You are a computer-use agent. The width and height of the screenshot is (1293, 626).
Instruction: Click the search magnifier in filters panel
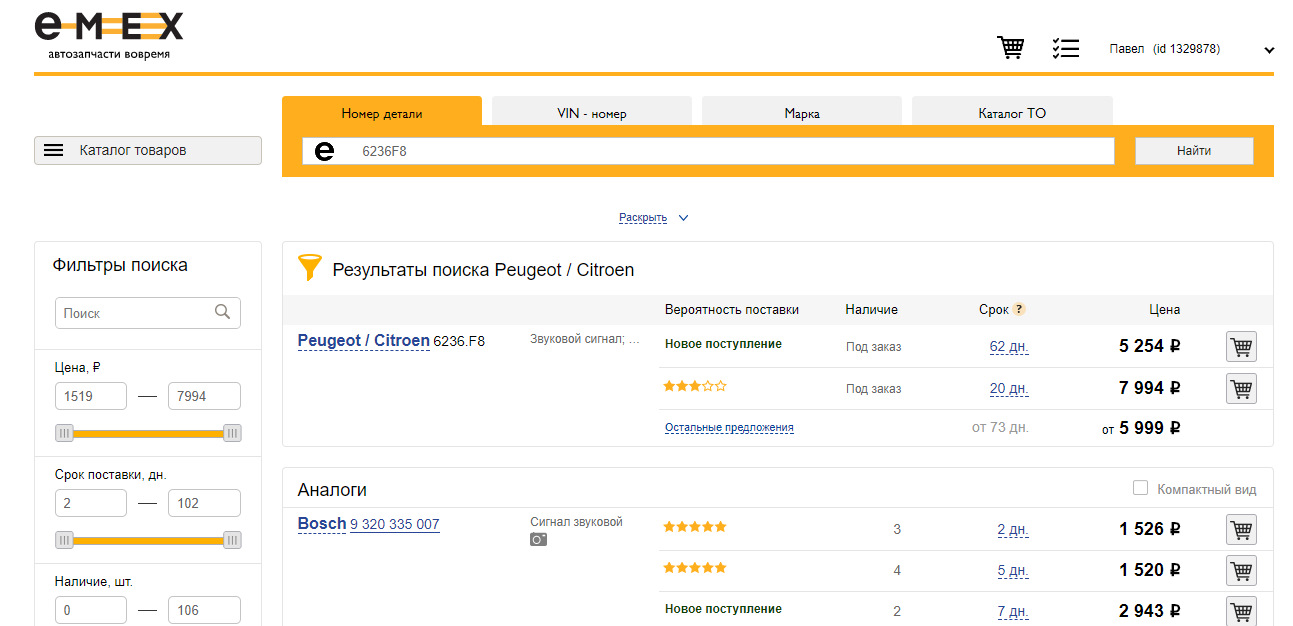point(223,313)
